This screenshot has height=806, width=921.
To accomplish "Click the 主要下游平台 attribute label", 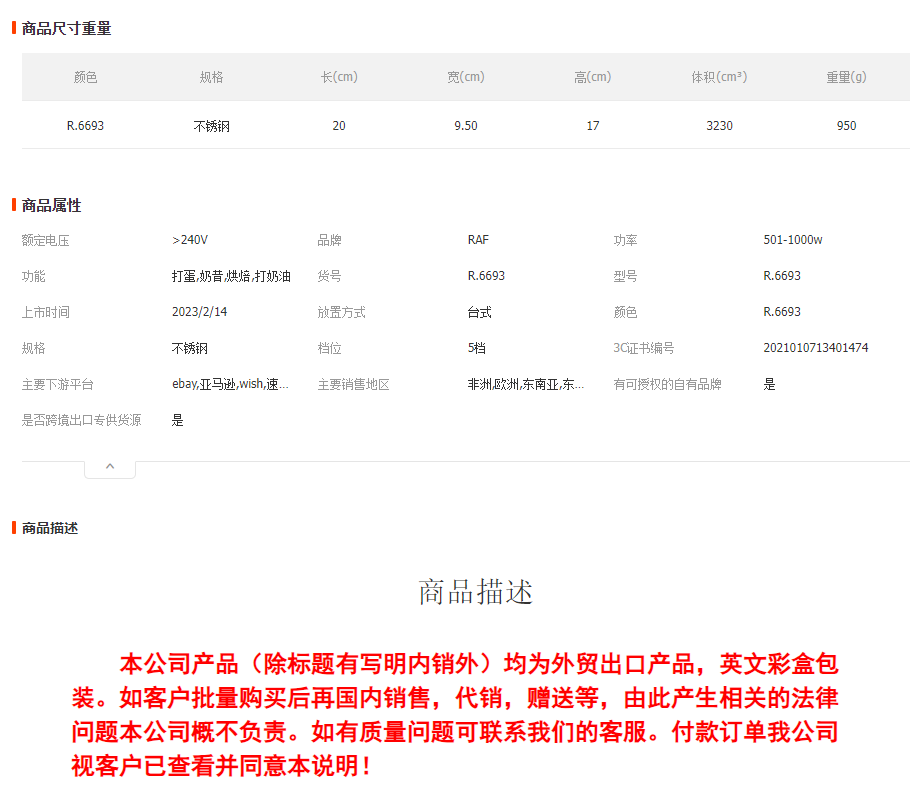I will [x=58, y=384].
